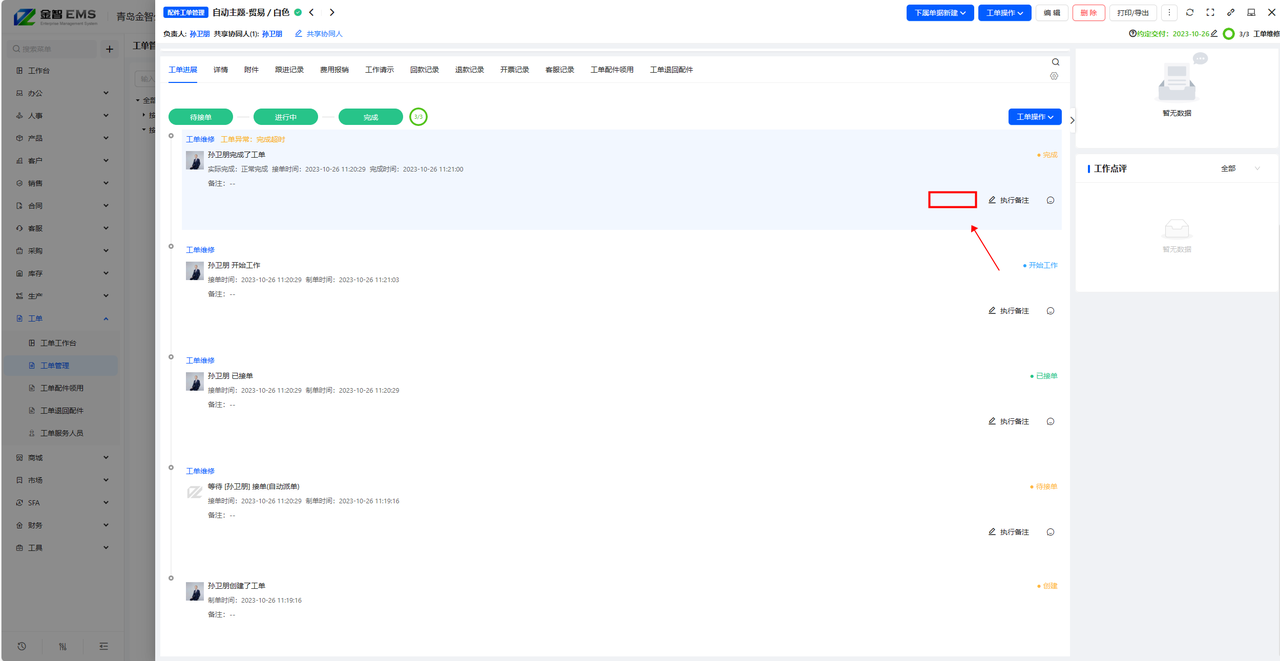Image resolution: width=1280 pixels, height=661 pixels.
Task: Open 负责人 孙卫朋 link
Action: (200, 34)
